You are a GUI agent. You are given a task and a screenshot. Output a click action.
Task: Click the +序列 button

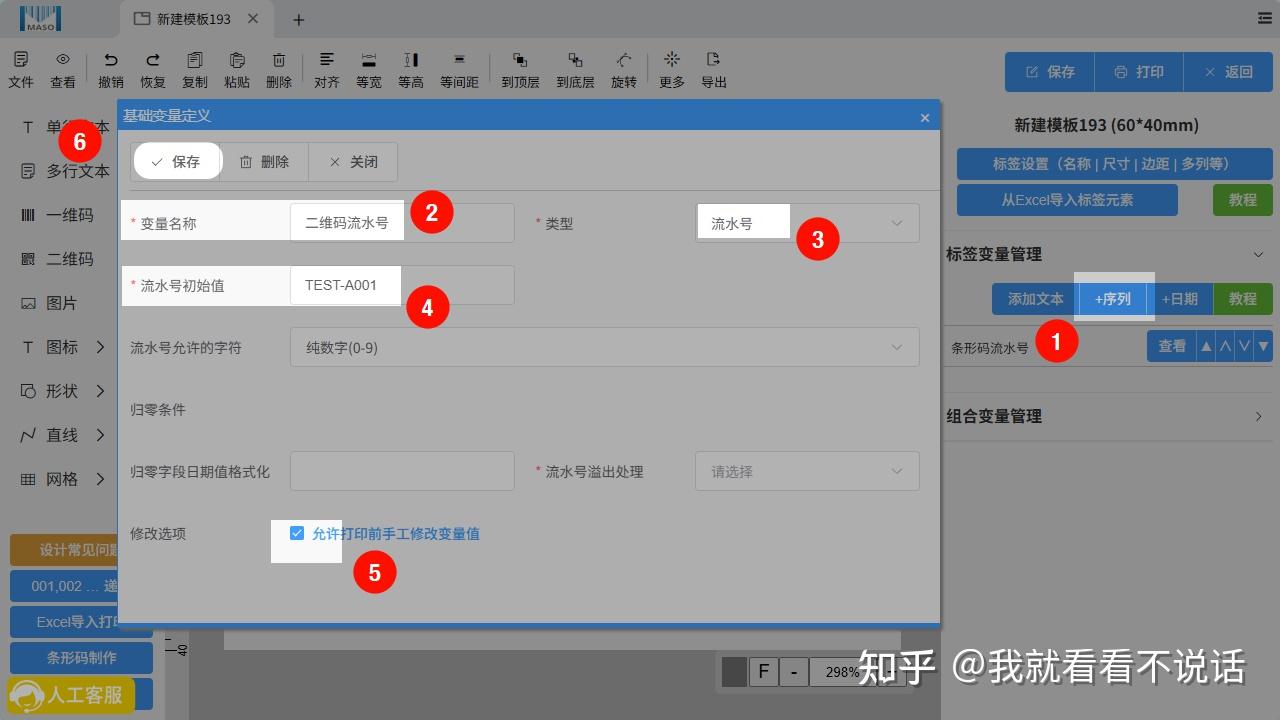point(1112,299)
